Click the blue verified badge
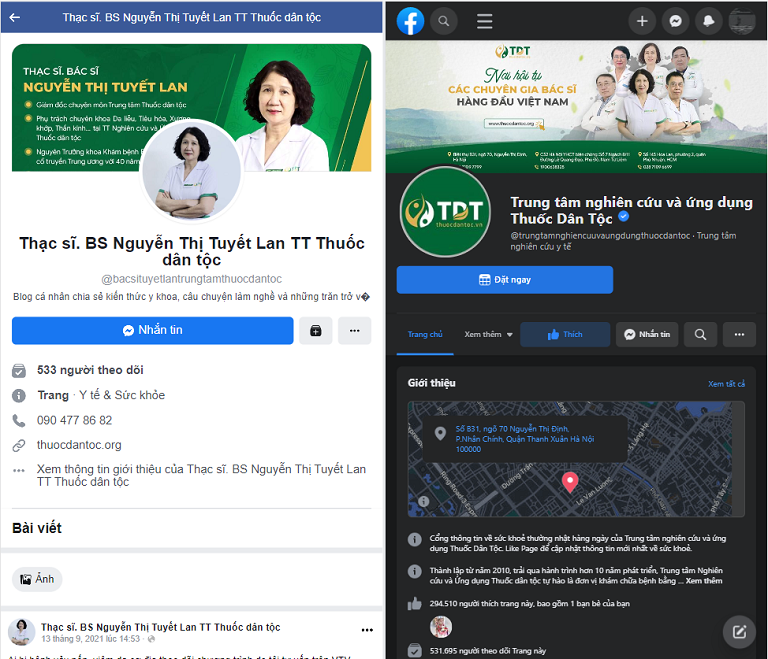The image size is (768, 659). 624,216
